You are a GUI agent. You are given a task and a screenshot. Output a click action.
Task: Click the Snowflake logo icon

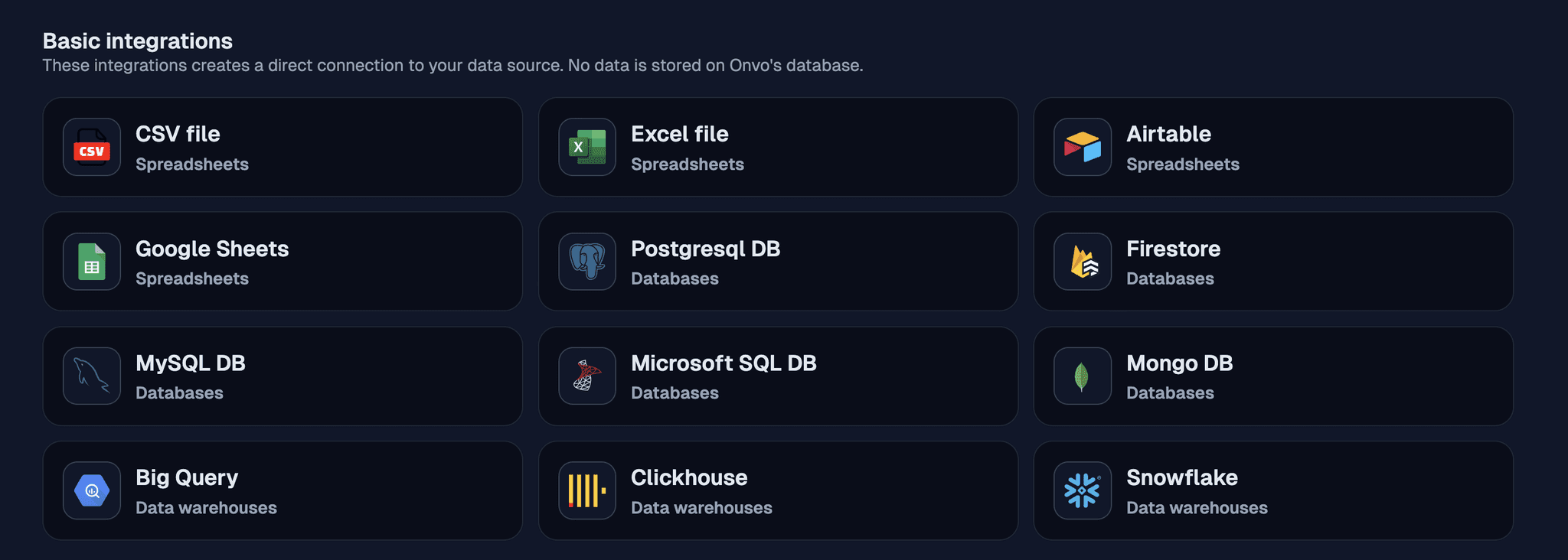(x=1083, y=491)
